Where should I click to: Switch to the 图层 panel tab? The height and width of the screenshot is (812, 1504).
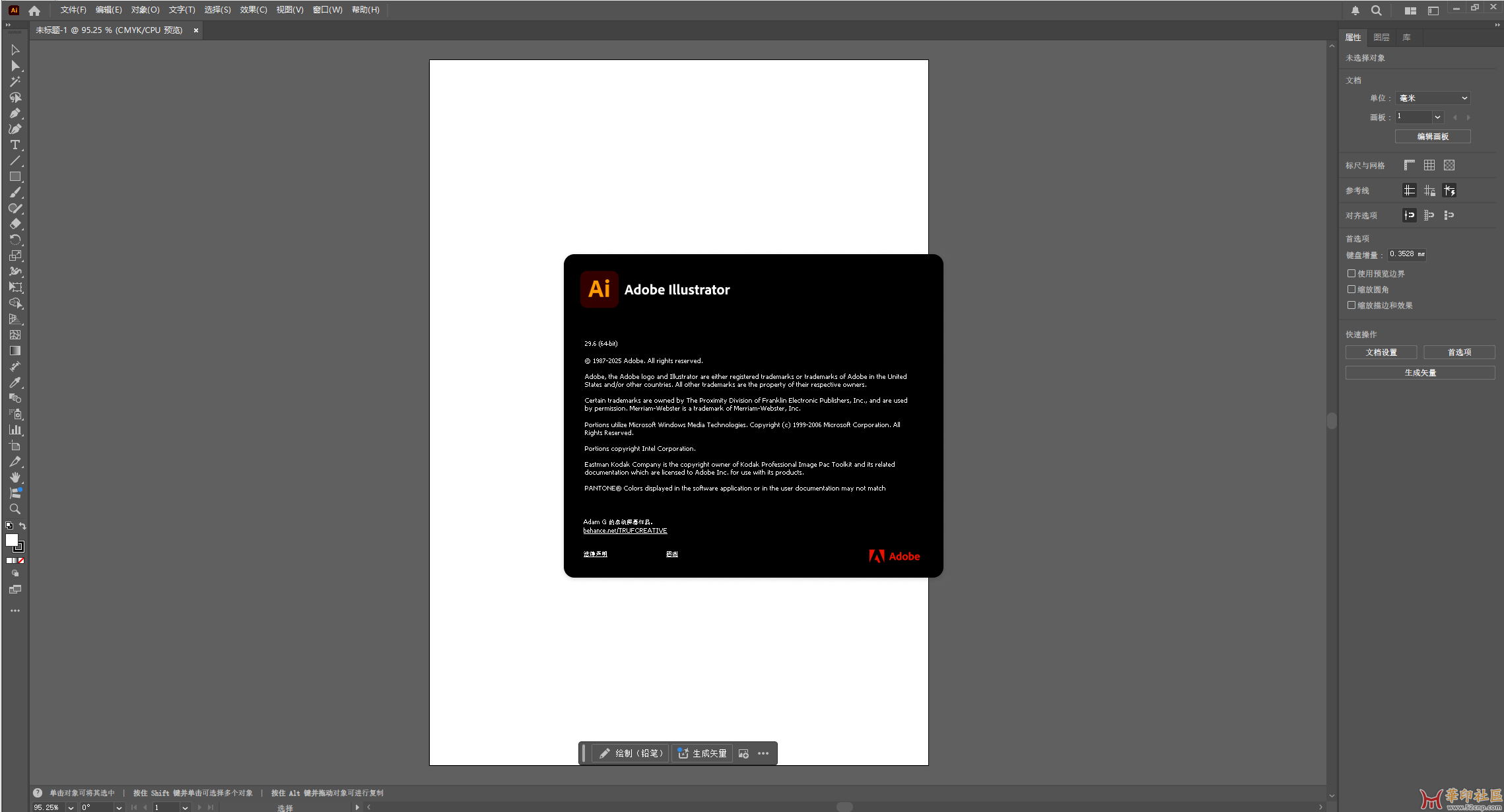(1381, 38)
